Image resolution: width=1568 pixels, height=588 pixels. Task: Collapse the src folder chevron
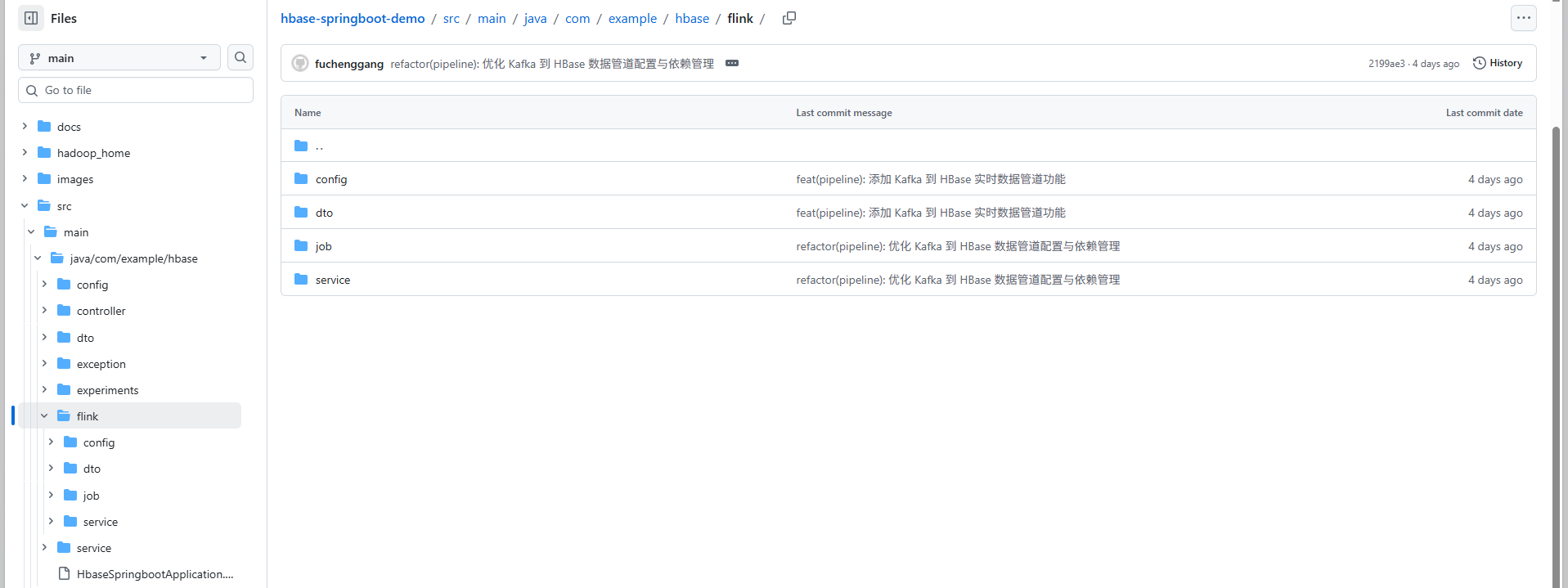(25, 205)
